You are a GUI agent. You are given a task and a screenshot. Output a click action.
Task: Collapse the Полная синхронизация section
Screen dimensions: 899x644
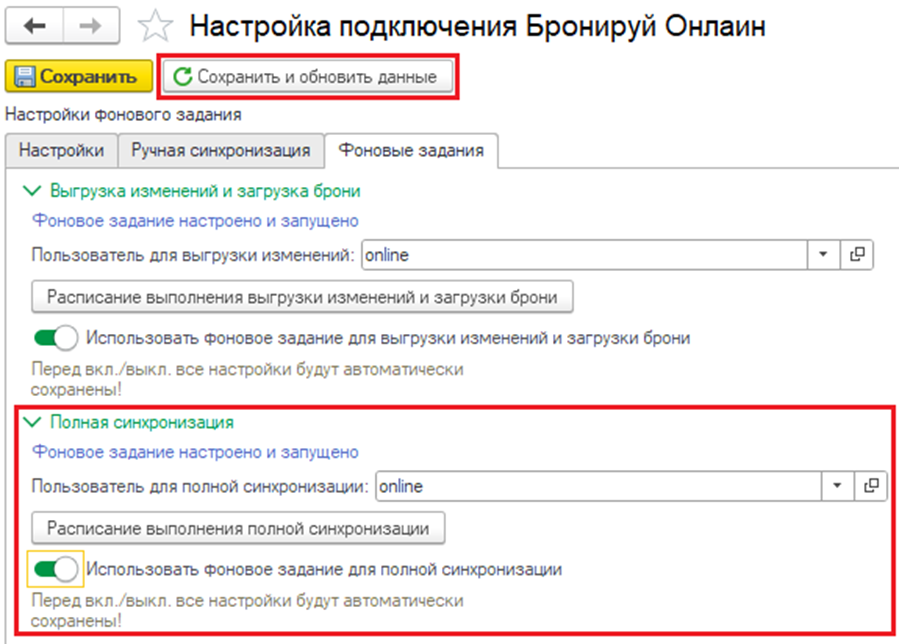[x=32, y=423]
